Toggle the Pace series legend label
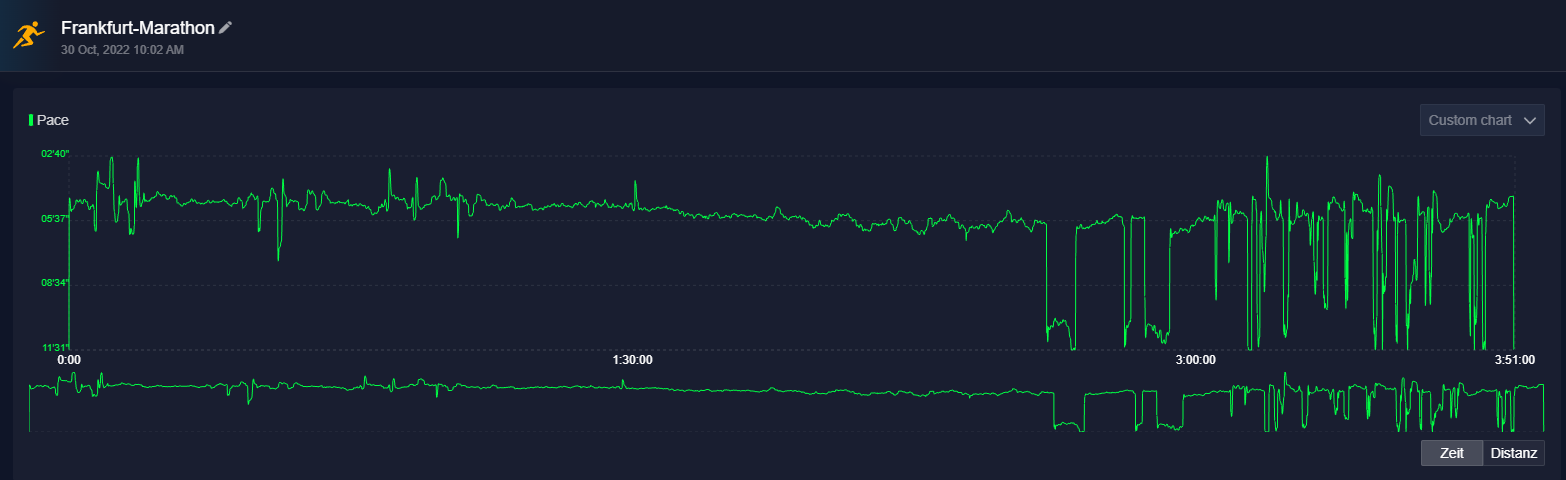Image resolution: width=1566 pixels, height=480 pixels. click(x=53, y=120)
